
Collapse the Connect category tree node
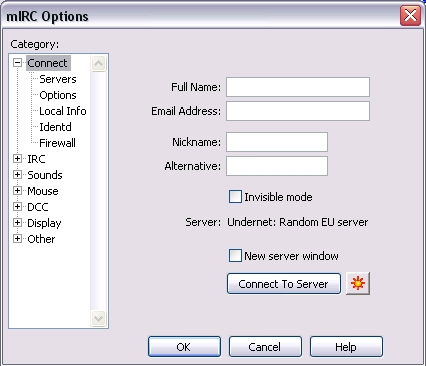(17, 63)
